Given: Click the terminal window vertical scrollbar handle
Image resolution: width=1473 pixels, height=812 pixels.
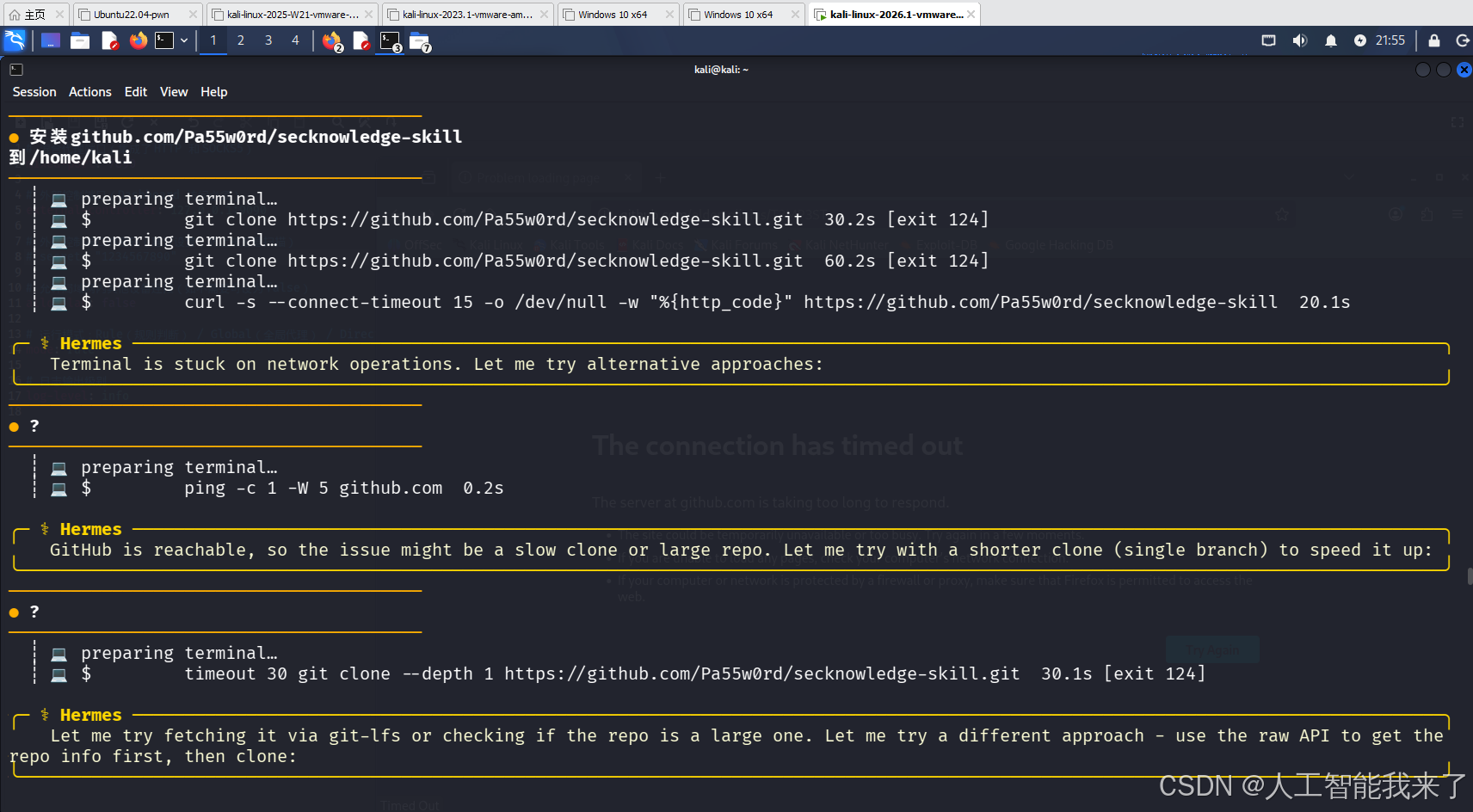Looking at the screenshot, I should [1469, 576].
